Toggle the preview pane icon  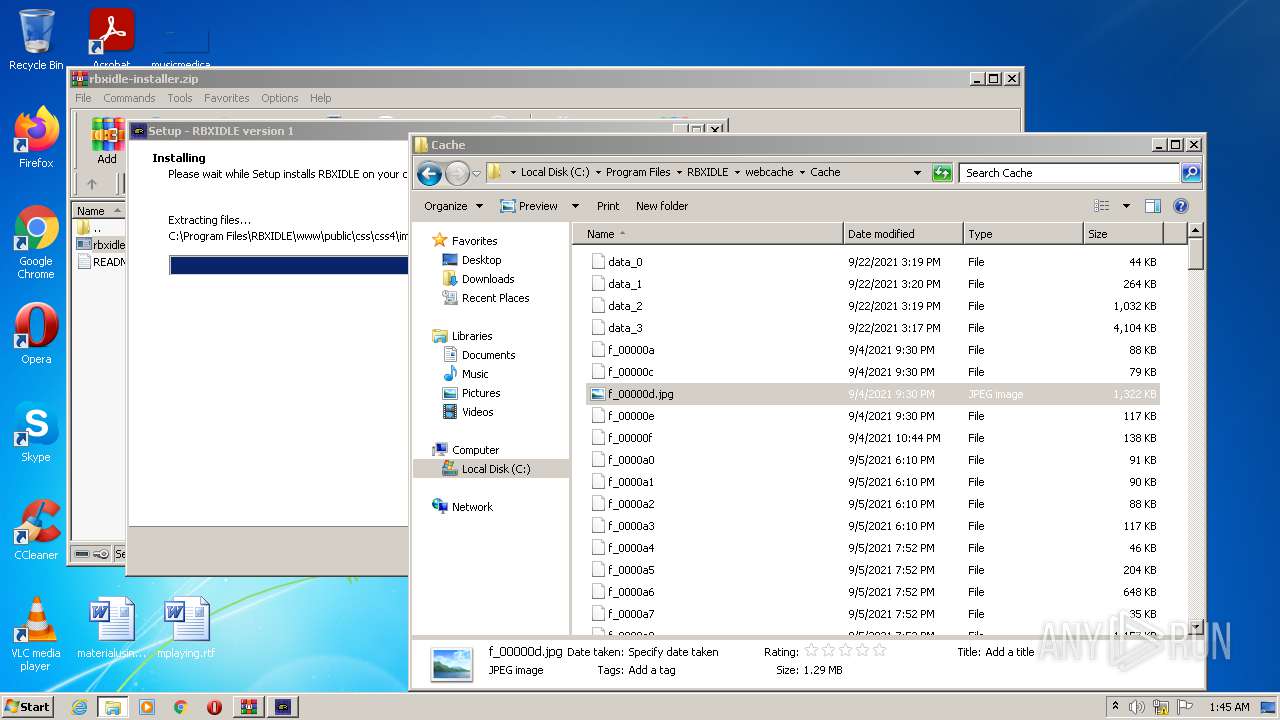pos(1153,206)
